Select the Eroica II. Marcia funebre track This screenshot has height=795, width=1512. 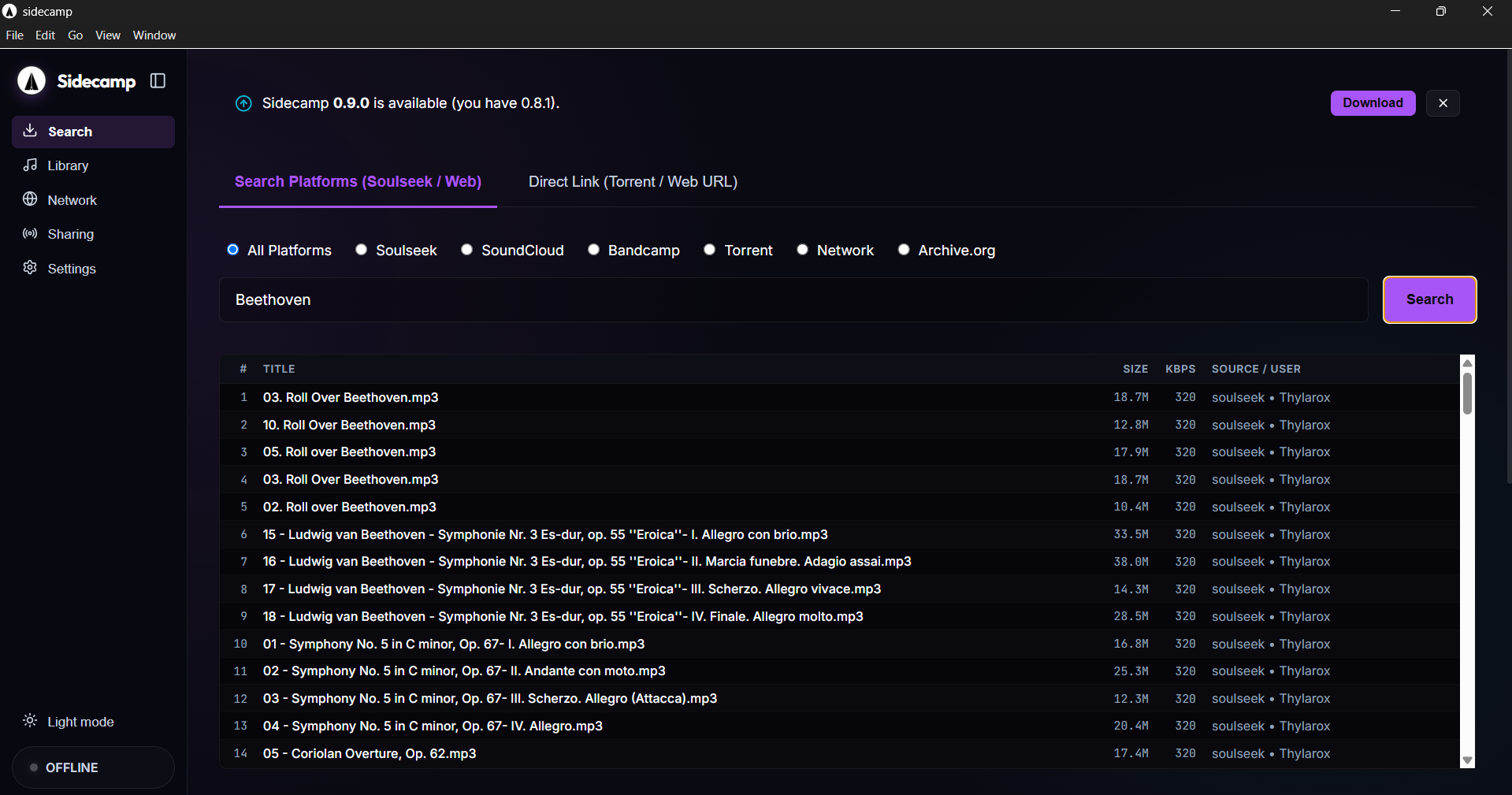[840, 562]
